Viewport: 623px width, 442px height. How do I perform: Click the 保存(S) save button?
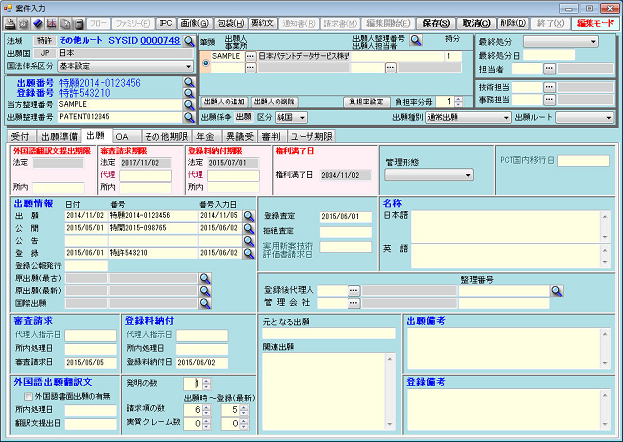(436, 23)
